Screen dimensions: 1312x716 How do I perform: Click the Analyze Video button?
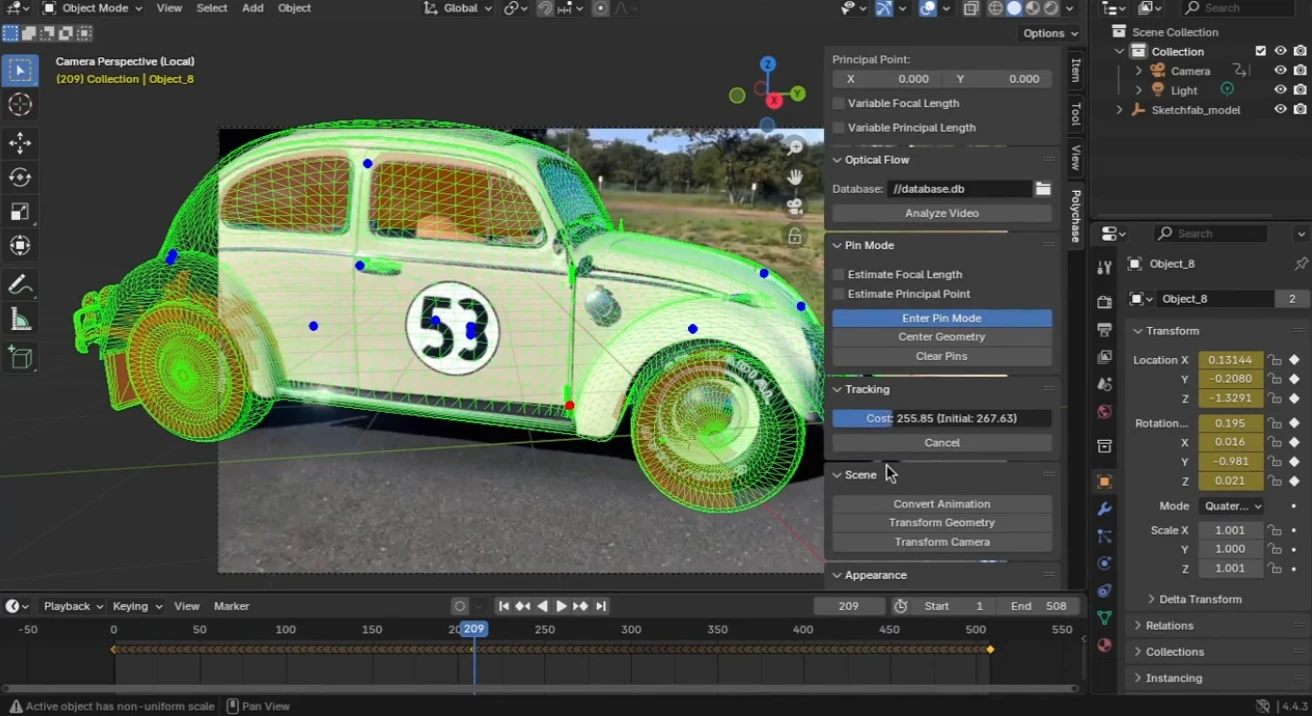[x=941, y=213]
